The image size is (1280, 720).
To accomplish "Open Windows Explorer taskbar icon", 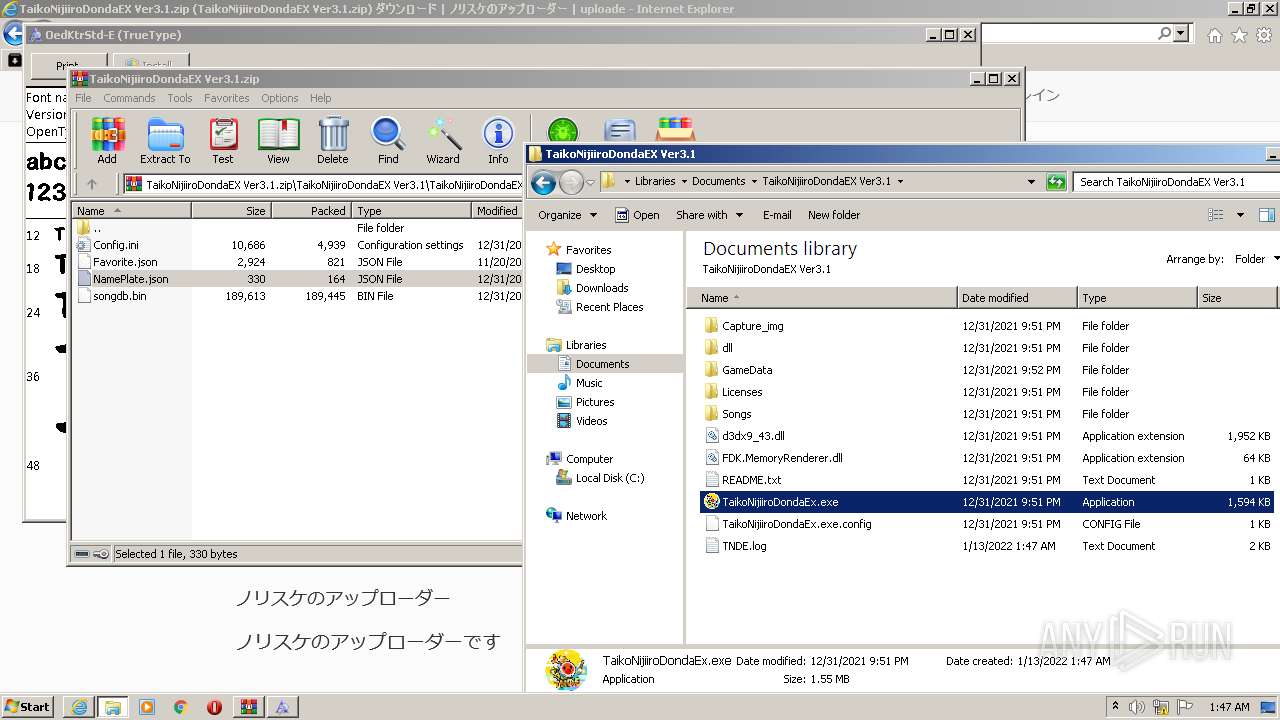I will click(112, 707).
